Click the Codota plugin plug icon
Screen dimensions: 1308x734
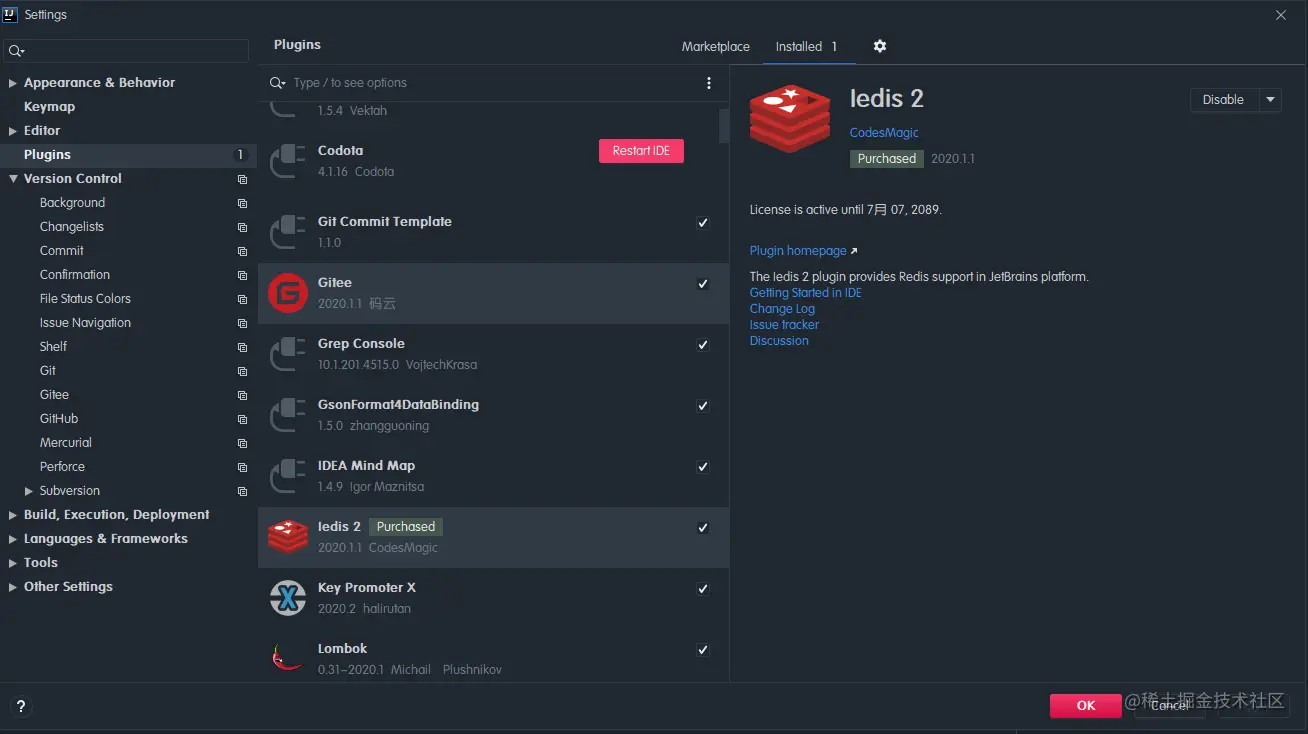tap(288, 161)
